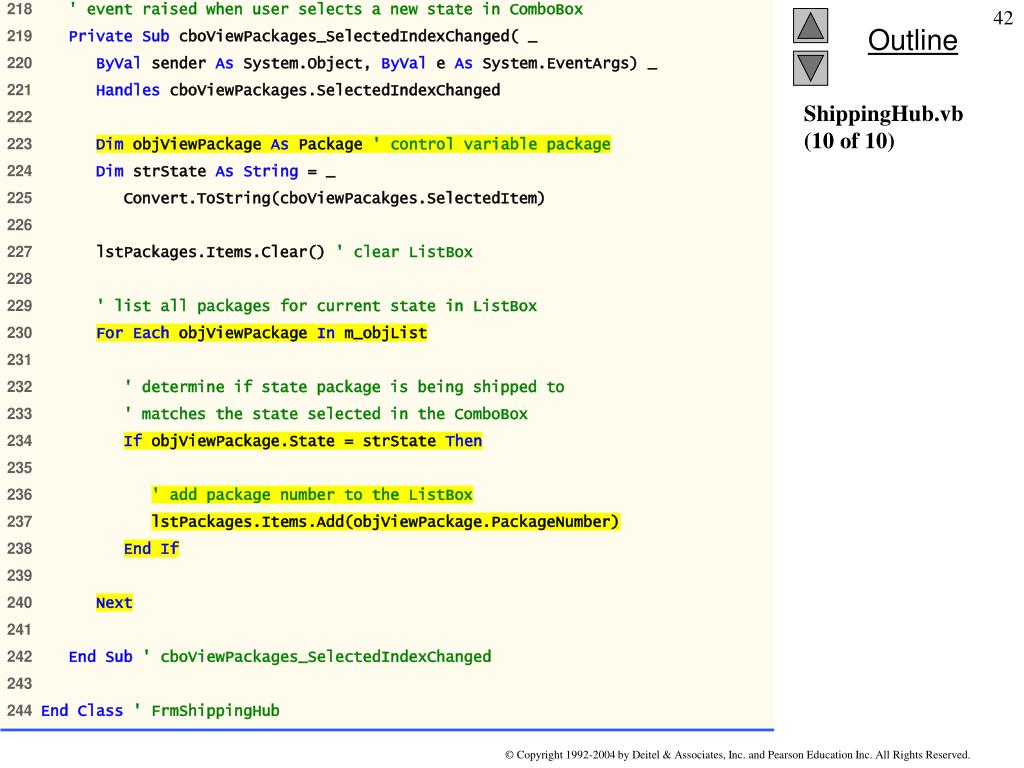This screenshot has height=768, width=1024.
Task: Click the "determine if state package" comment
Action: [x=344, y=387]
